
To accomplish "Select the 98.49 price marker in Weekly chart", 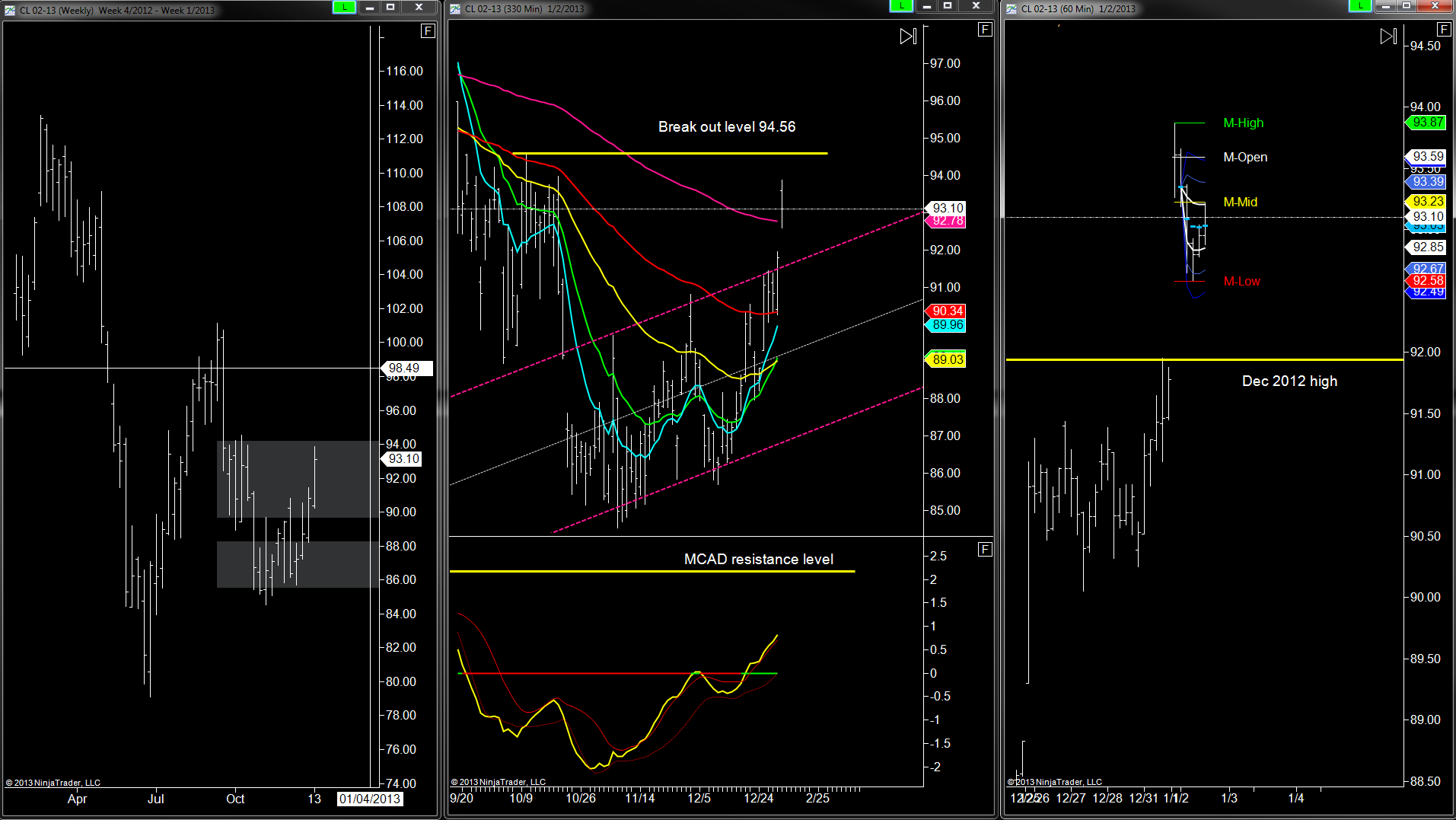I will point(407,369).
